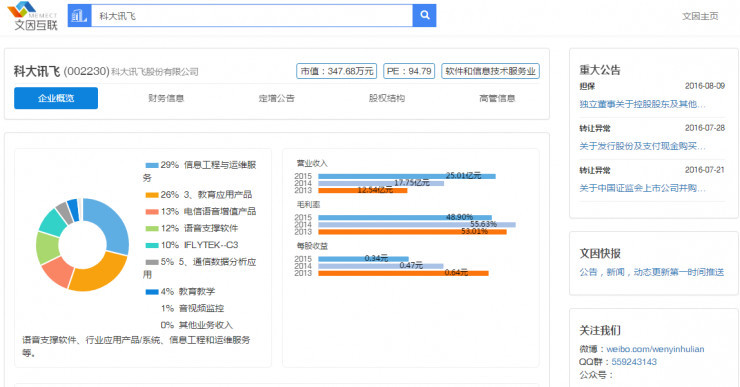
Task: Click the 0% 其他业务收入 legend entry
Action: pyautogui.click(x=196, y=325)
